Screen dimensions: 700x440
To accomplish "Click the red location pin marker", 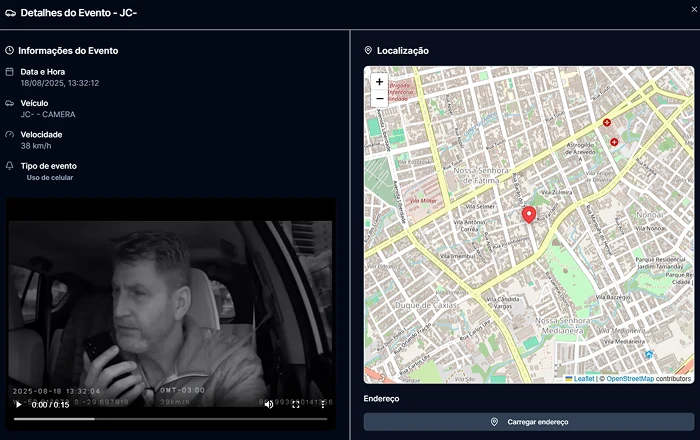I will [x=529, y=214].
